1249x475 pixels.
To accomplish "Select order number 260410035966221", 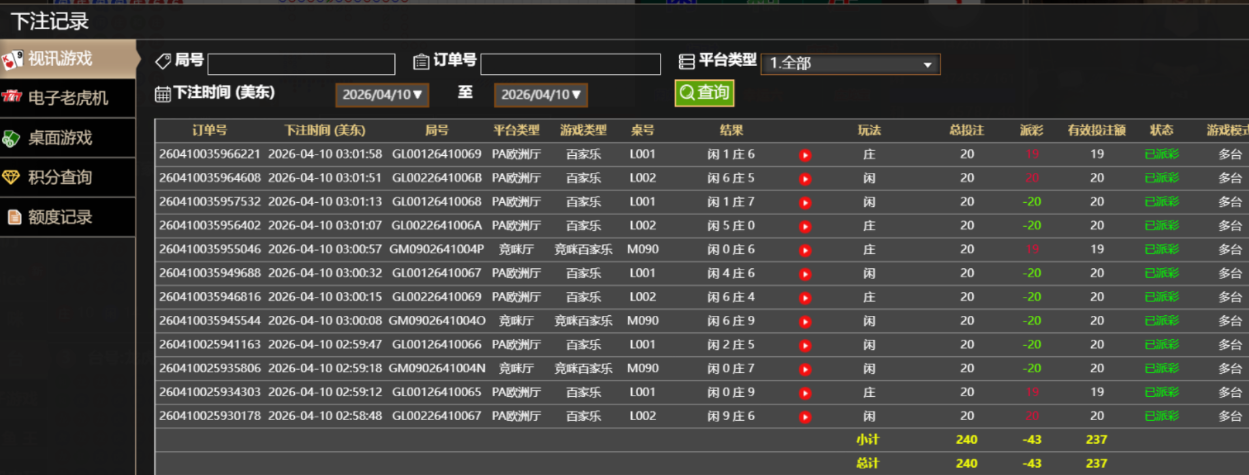I will coord(210,154).
